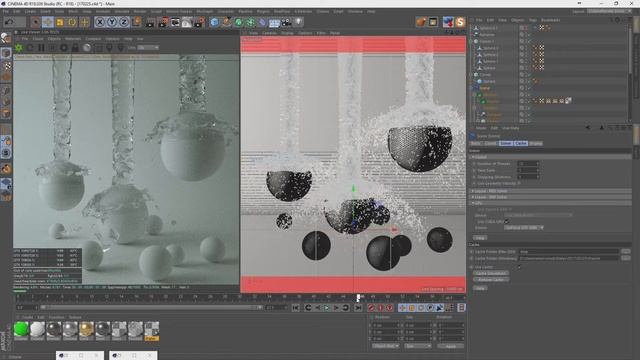Toggle the Z axis lock
The image size is (640, 360).
tap(124, 22)
